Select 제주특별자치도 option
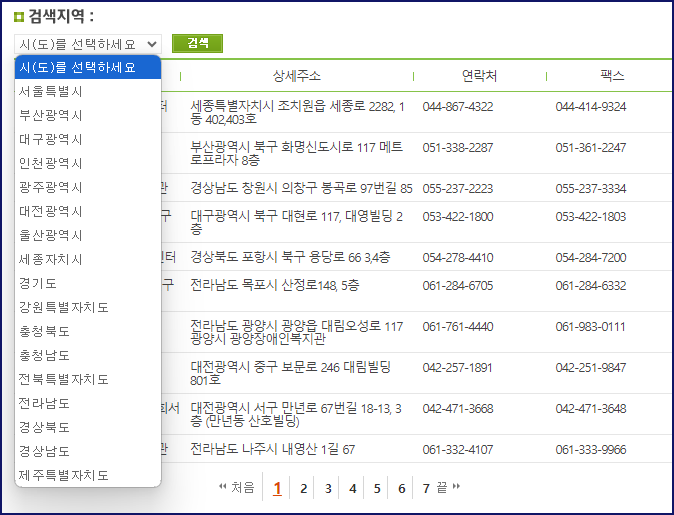The height and width of the screenshot is (515, 674). (x=88, y=475)
